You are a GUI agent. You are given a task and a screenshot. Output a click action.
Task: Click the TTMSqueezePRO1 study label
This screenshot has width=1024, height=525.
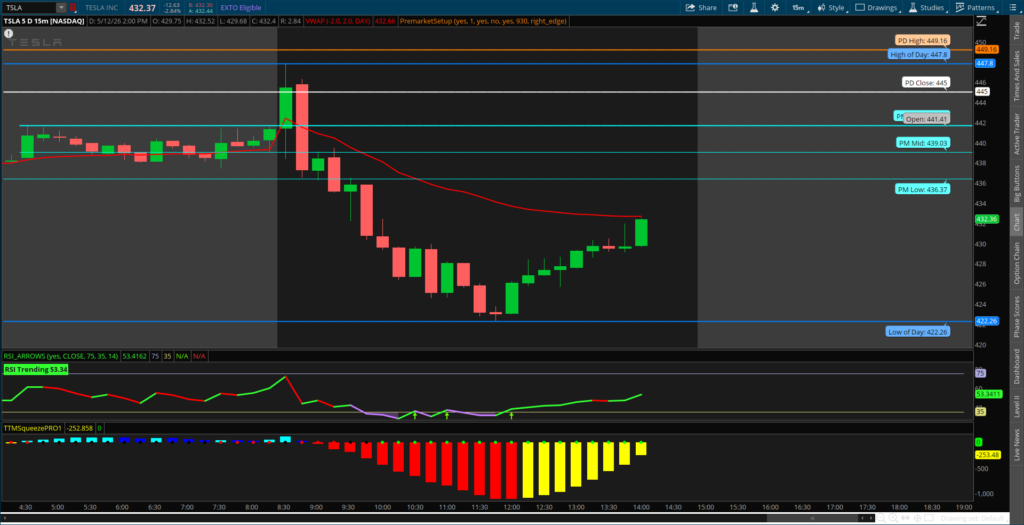33,428
